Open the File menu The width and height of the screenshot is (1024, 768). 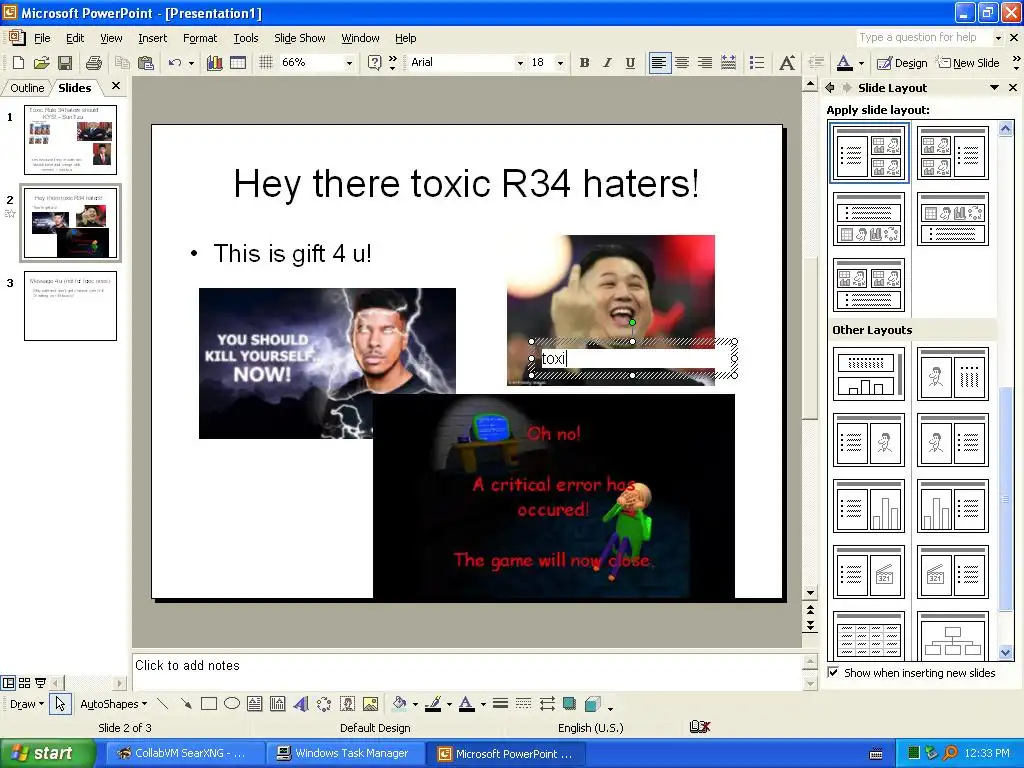click(x=42, y=38)
